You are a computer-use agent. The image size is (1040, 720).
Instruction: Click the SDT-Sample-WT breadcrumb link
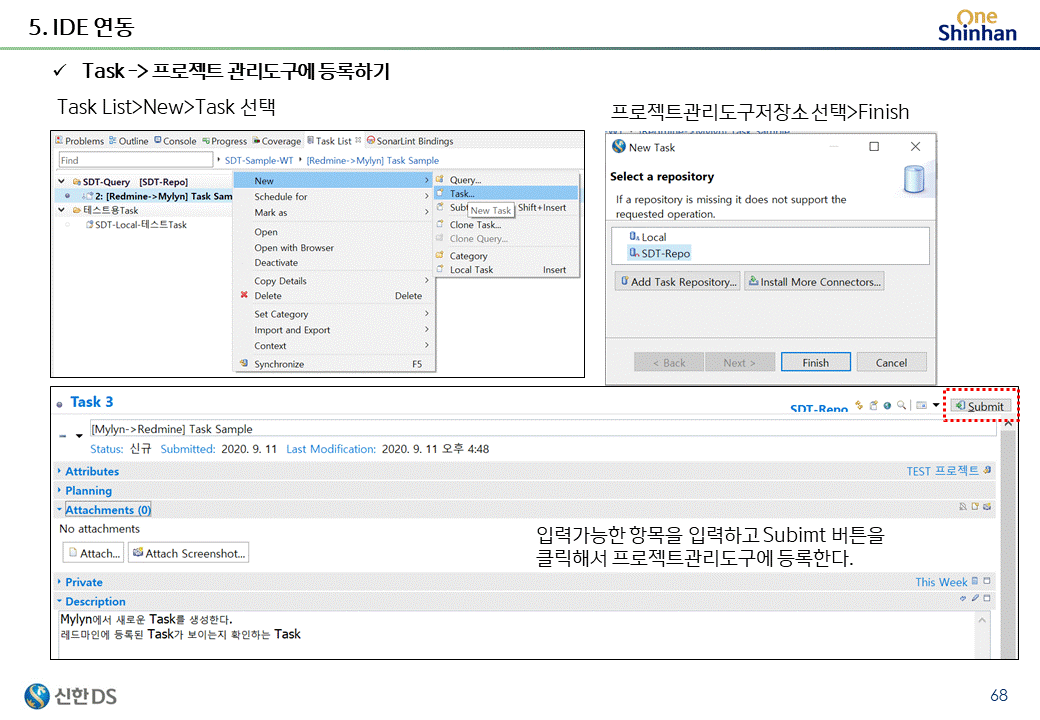(259, 160)
